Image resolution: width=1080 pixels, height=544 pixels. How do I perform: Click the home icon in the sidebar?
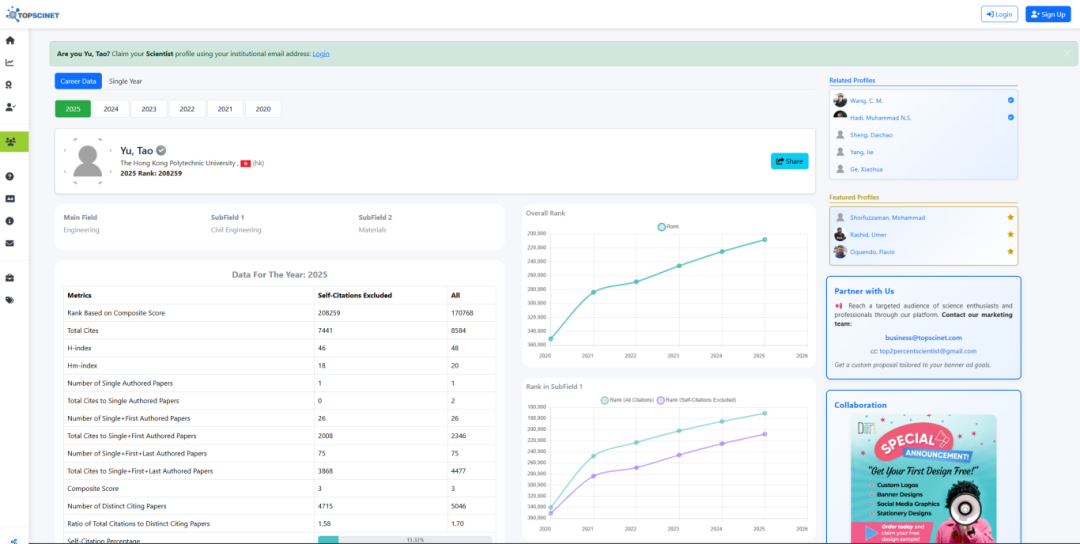point(10,41)
